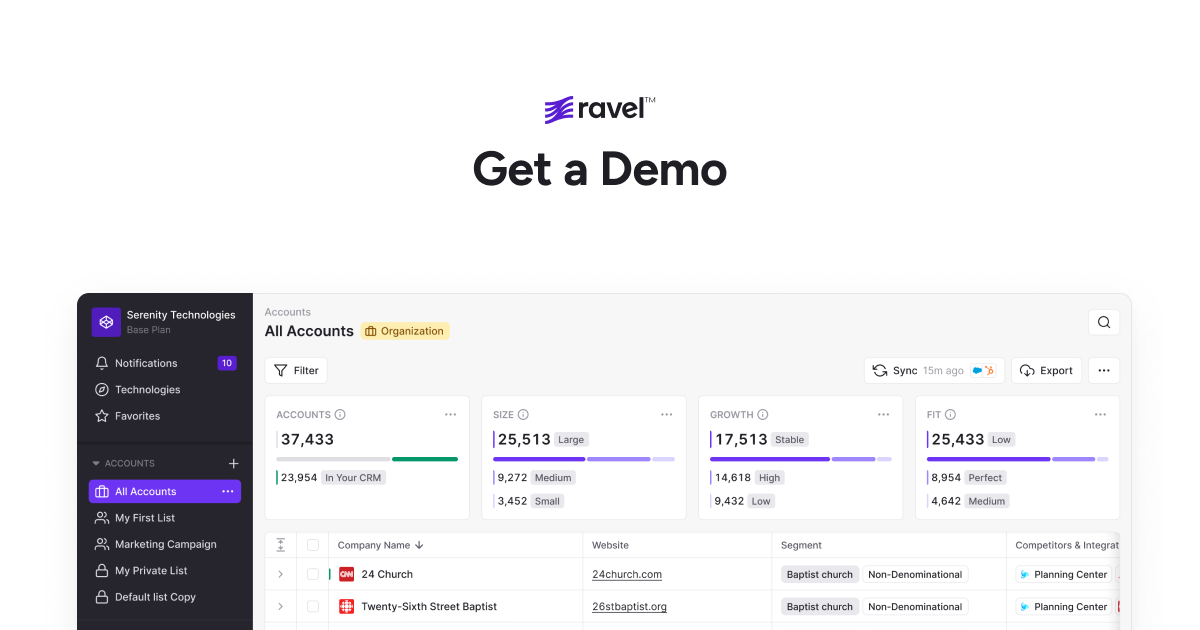
Task: Open the three-dot menu on the ACCOUNTS card
Action: (x=450, y=414)
